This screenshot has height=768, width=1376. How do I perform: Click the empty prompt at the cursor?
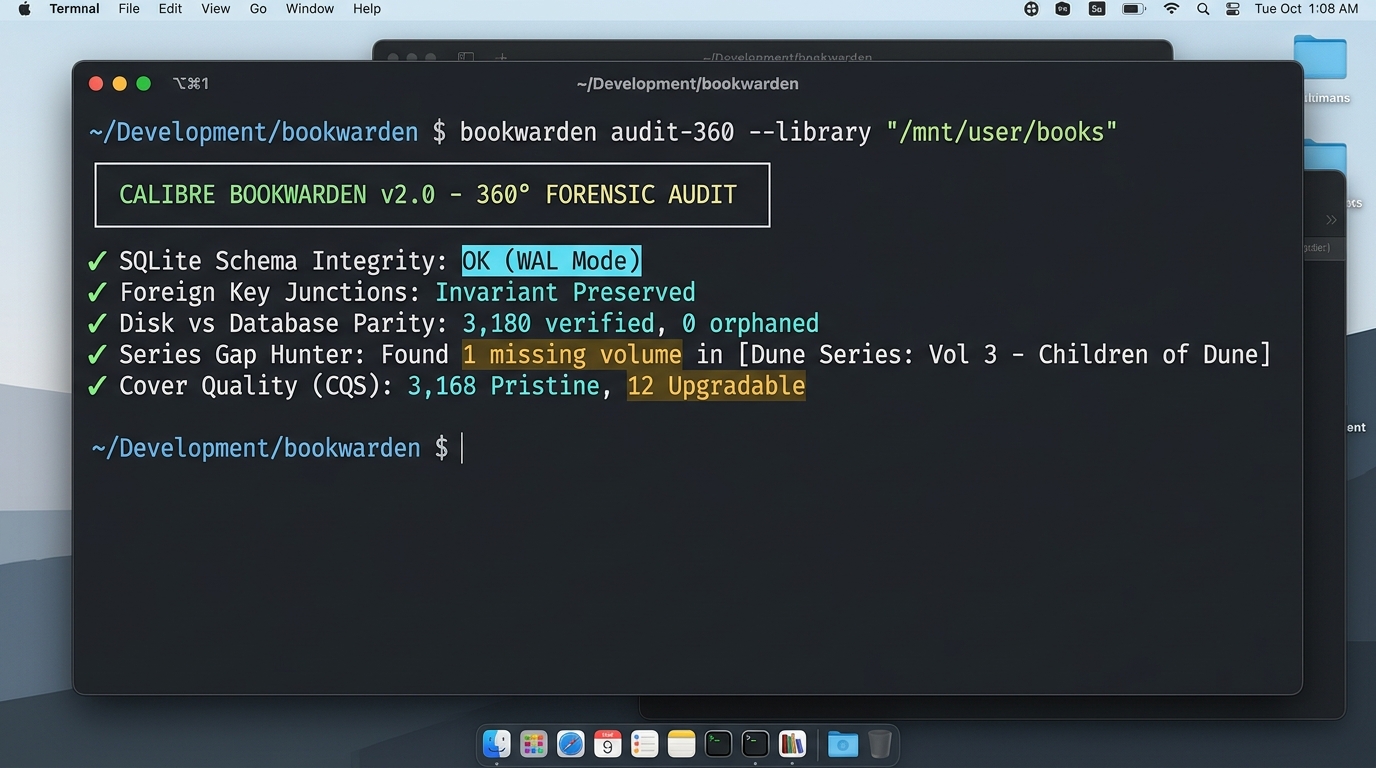(x=462, y=448)
